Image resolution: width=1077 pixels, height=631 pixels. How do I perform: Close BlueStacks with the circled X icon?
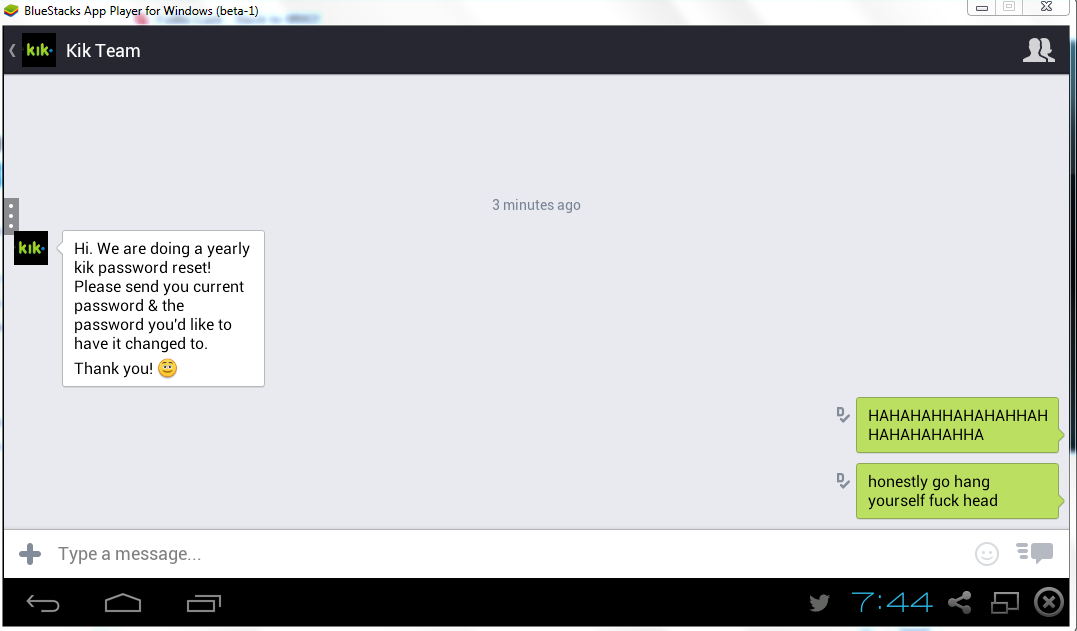[1049, 602]
